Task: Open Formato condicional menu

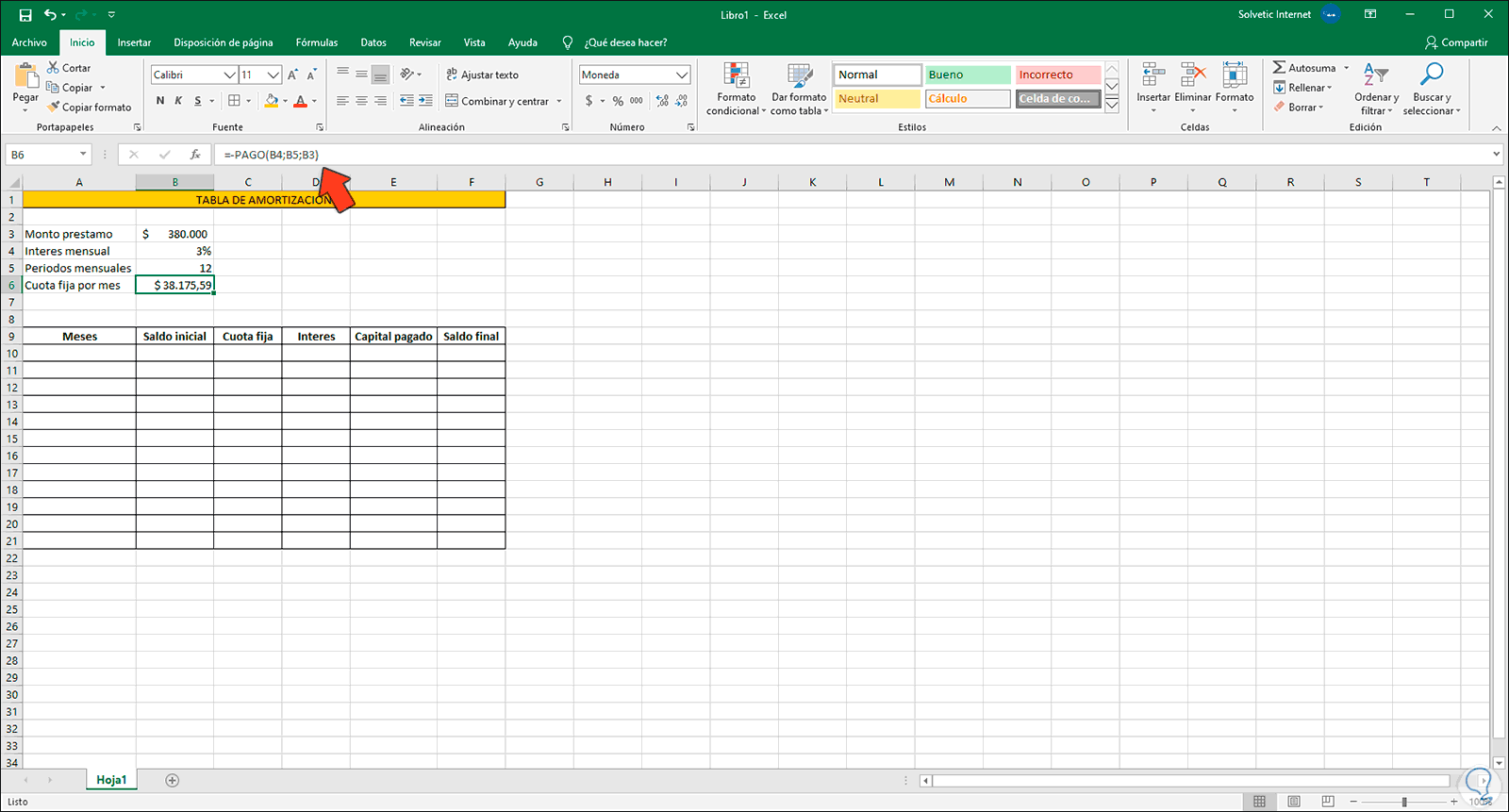Action: [x=736, y=90]
